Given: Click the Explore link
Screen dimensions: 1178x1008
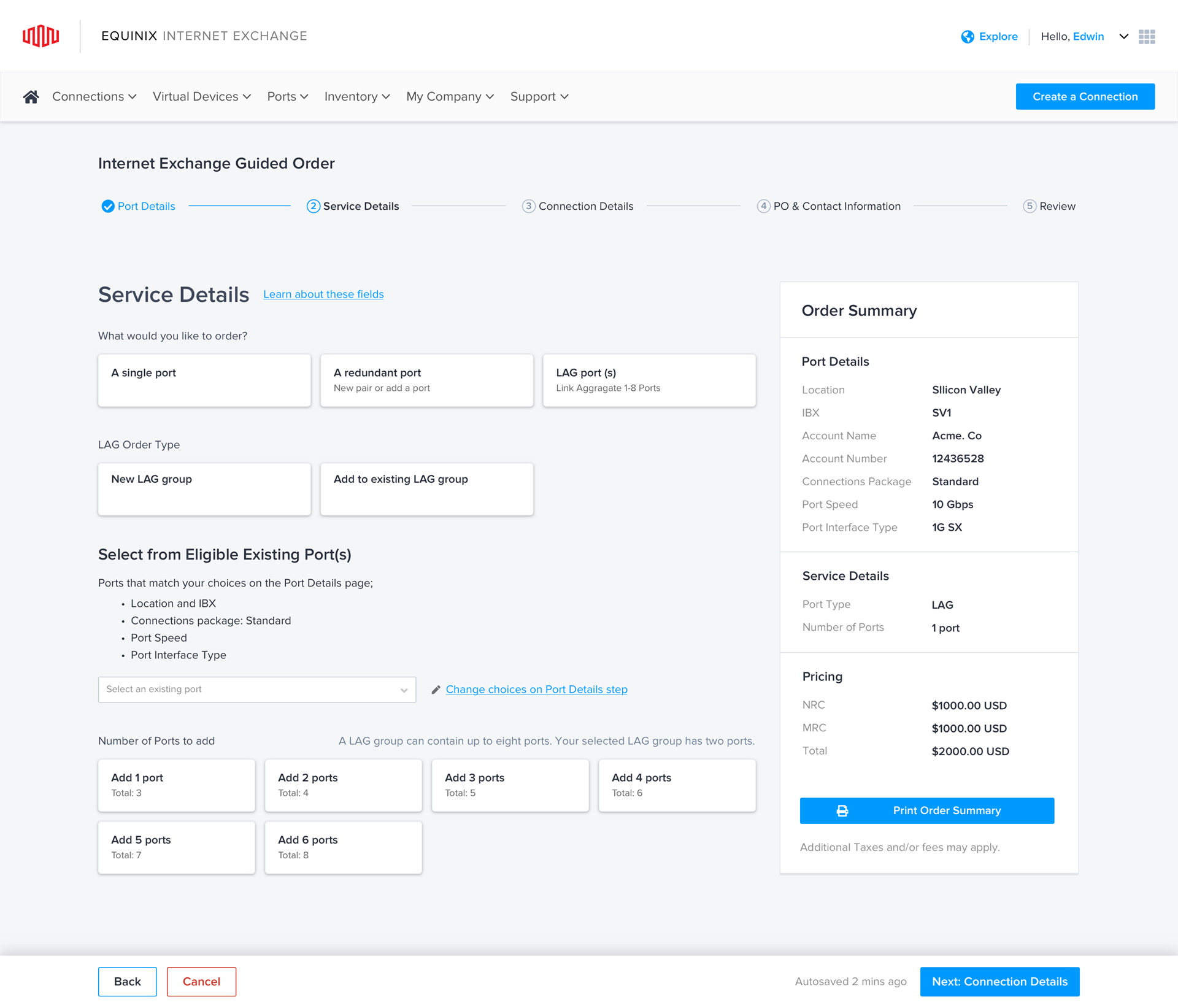Looking at the screenshot, I should pos(998,37).
